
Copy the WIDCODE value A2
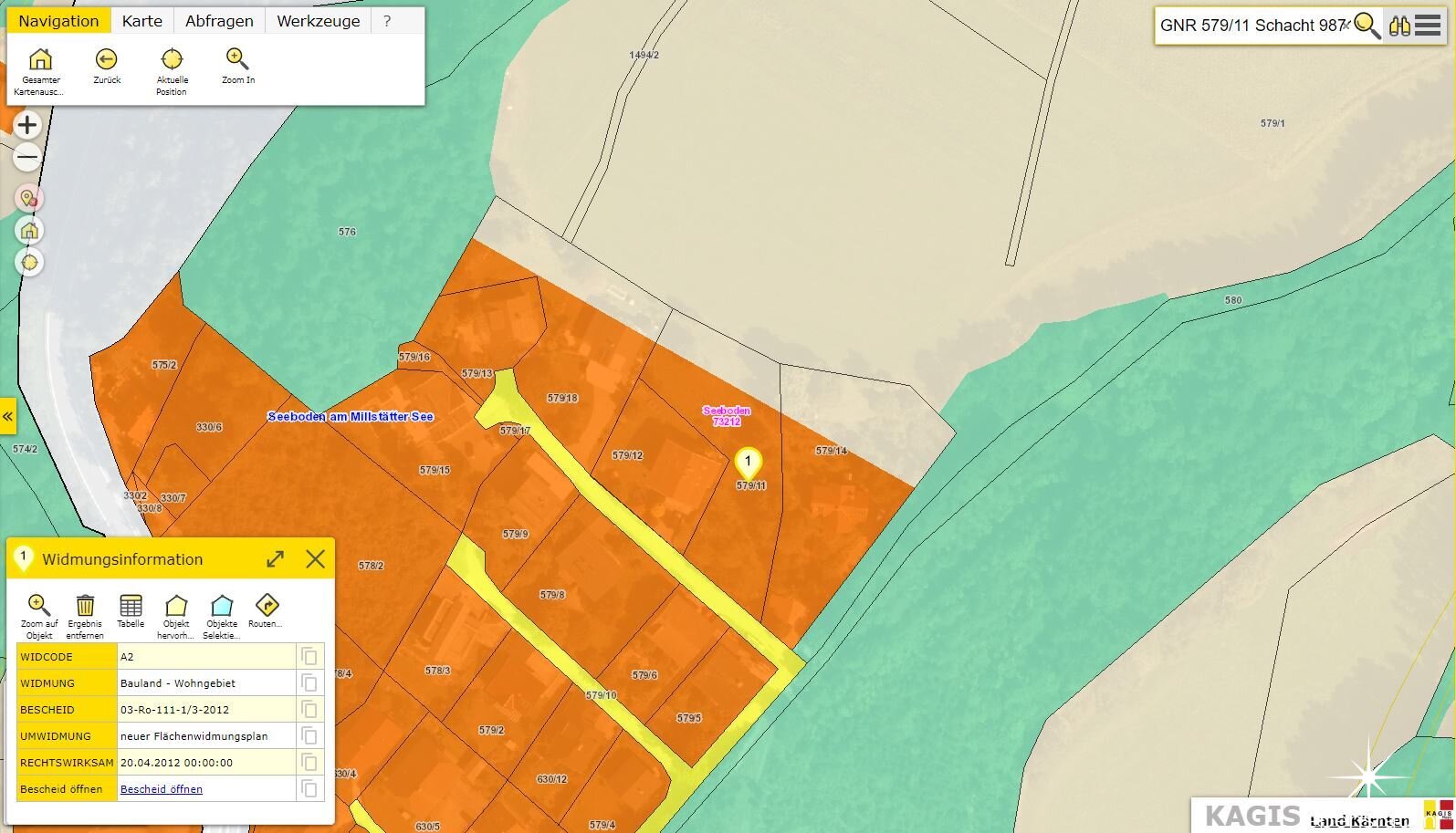point(309,657)
